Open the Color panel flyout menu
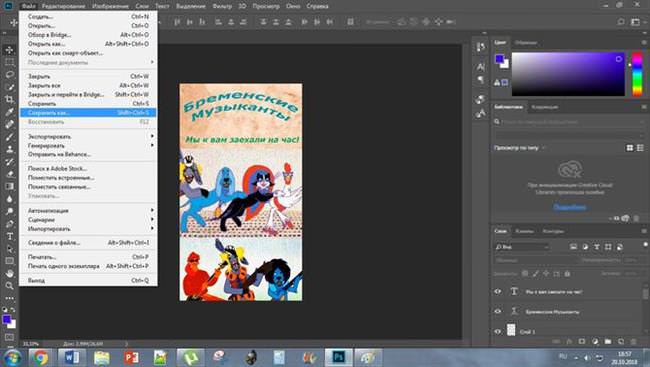 tap(644, 42)
